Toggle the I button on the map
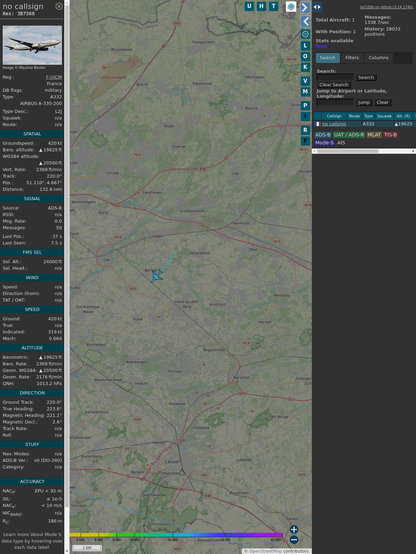Image resolution: width=416 pixels, height=554 pixels. click(x=305, y=116)
